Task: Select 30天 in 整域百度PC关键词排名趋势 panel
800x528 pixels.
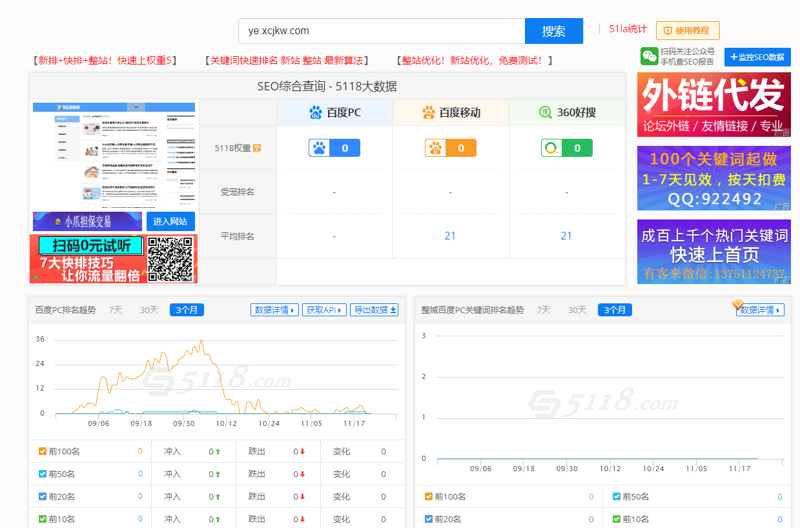Action: [x=577, y=310]
